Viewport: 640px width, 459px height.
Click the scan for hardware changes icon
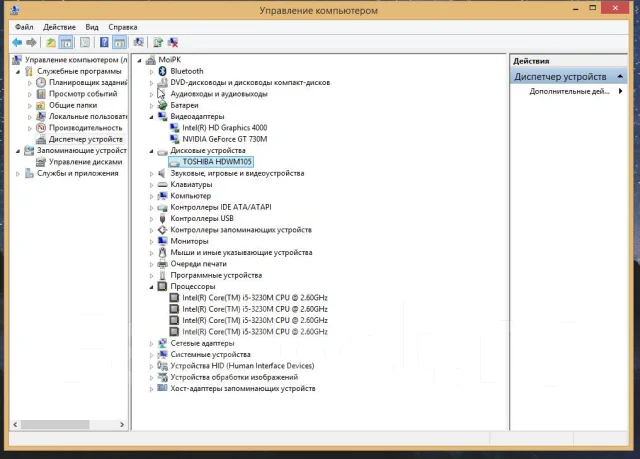pyautogui.click(x=138, y=42)
